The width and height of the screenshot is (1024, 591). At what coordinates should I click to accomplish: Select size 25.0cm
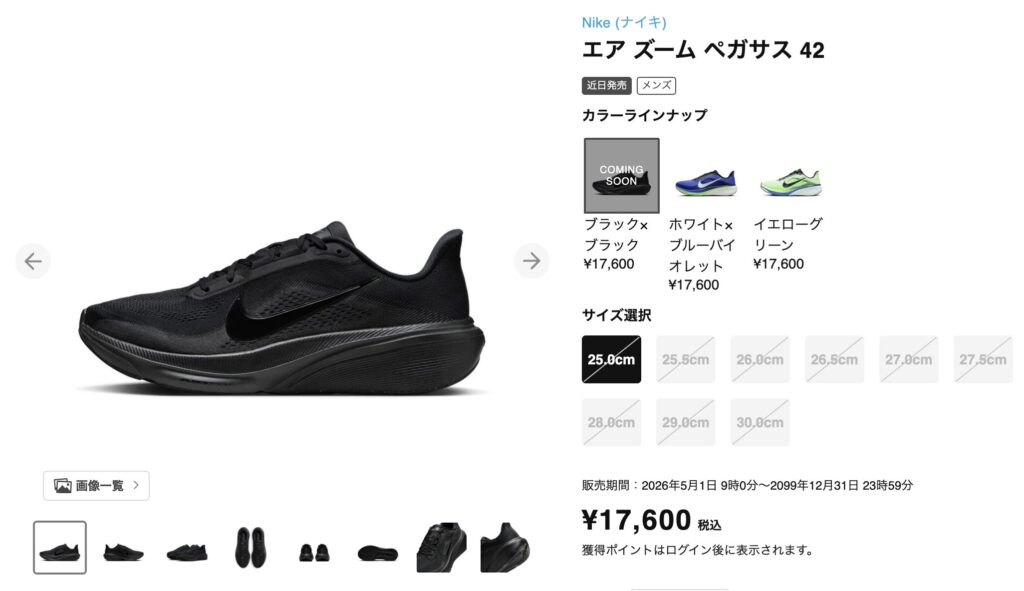tap(611, 359)
